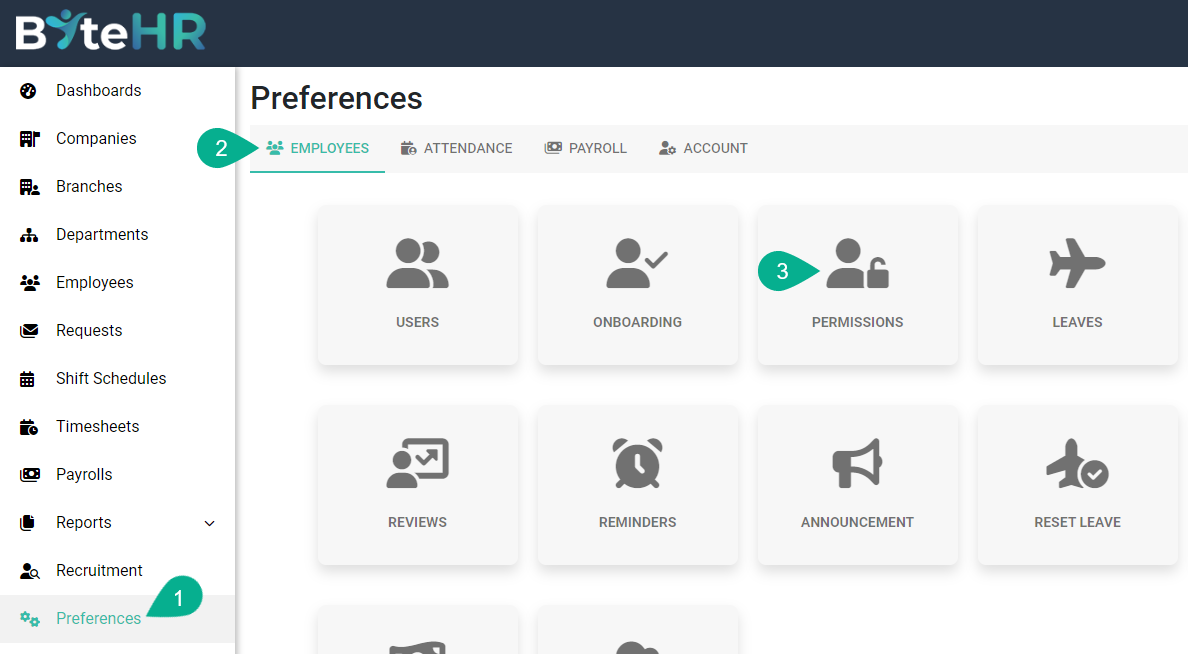1188x654 pixels.
Task: Open the RESET LEAVE card label
Action: [1077, 522]
